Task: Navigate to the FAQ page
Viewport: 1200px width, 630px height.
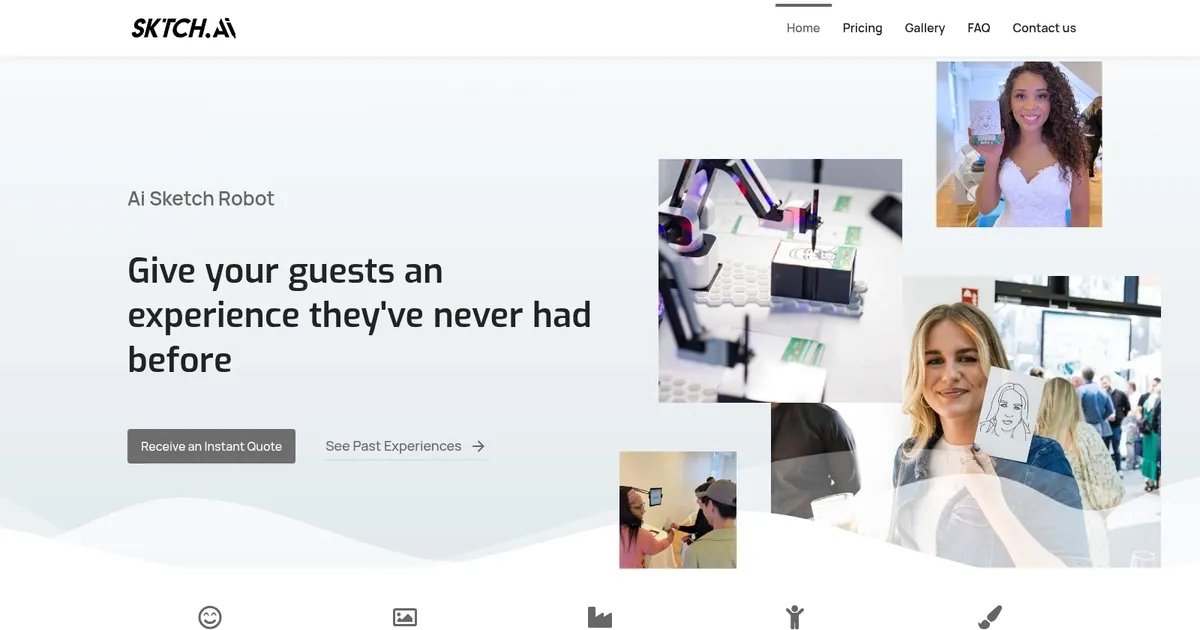Action: (979, 28)
